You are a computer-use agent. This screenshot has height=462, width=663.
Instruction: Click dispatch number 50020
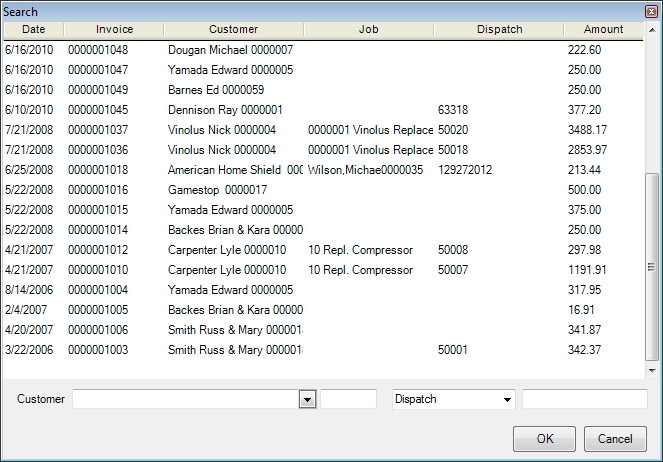click(x=453, y=130)
